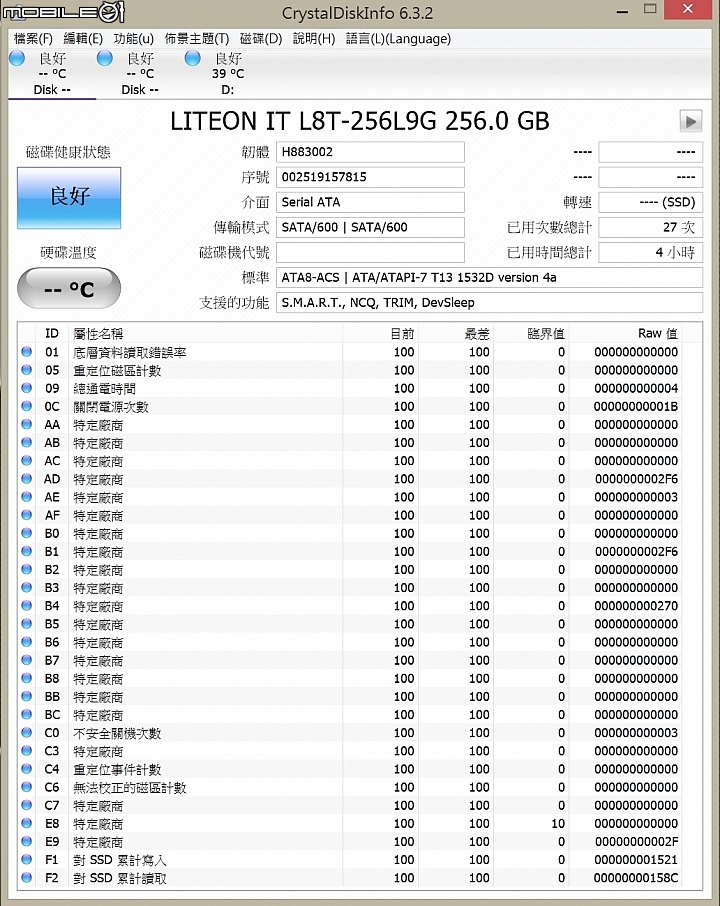This screenshot has height=906, width=720.
Task: Click the SATA/600 | SATA/600 transfer mode field
Action: pos(370,227)
